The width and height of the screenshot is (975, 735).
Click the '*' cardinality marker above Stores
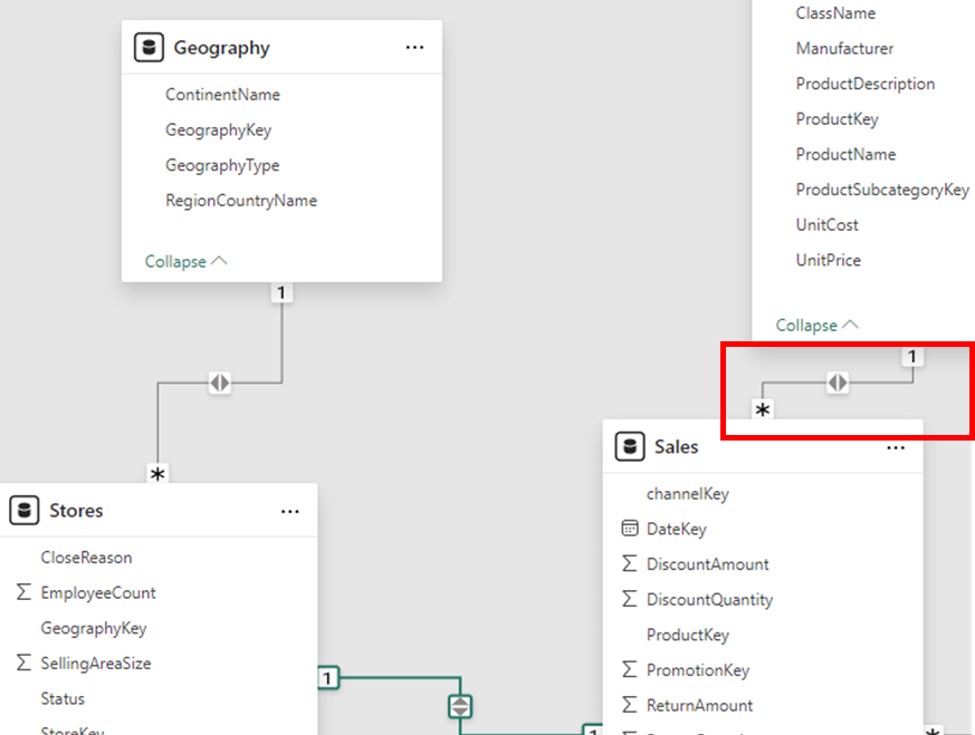(158, 474)
